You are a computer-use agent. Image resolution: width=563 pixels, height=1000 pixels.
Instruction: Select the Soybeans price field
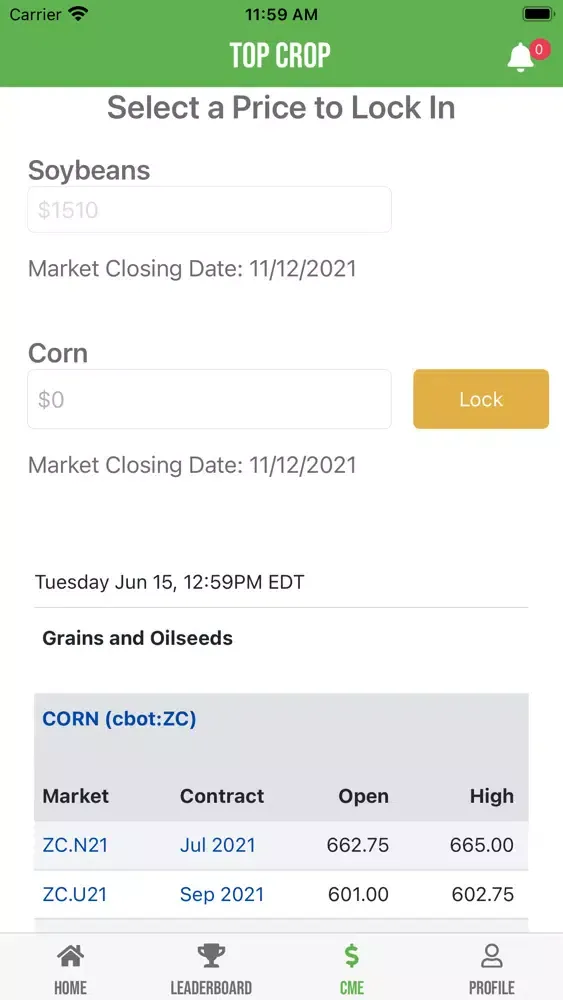point(209,210)
